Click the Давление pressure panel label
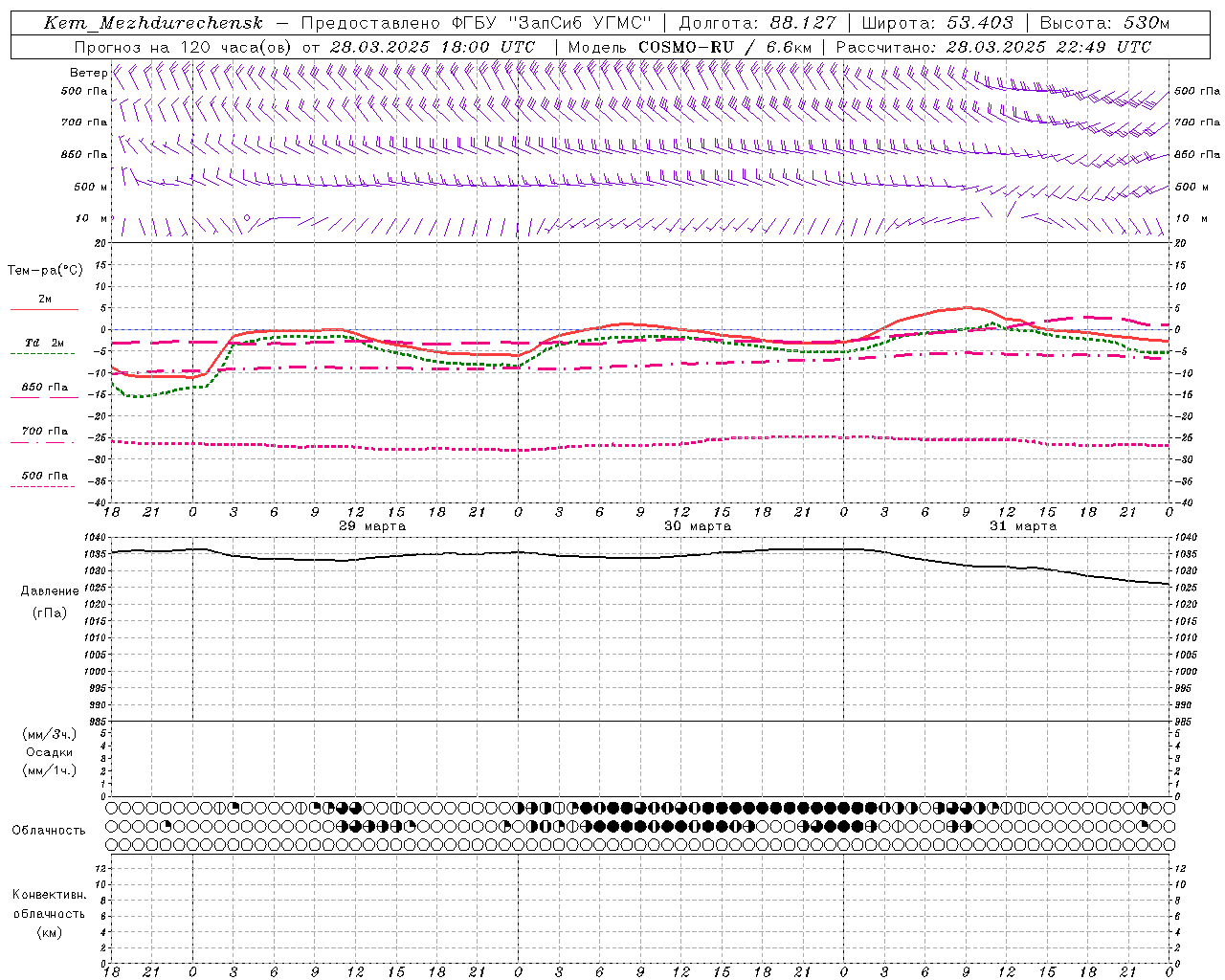The width and height of the screenshot is (1225, 980). click(50, 591)
